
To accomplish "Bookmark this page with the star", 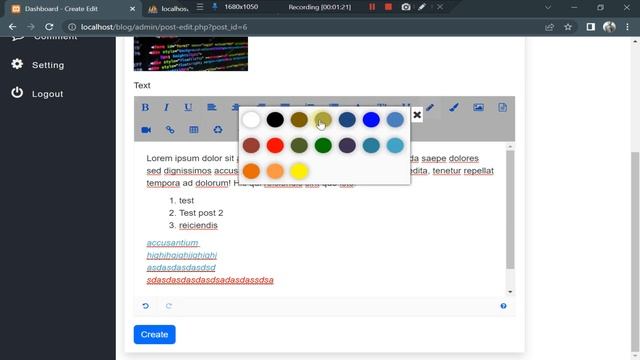I will [x=568, y=27].
